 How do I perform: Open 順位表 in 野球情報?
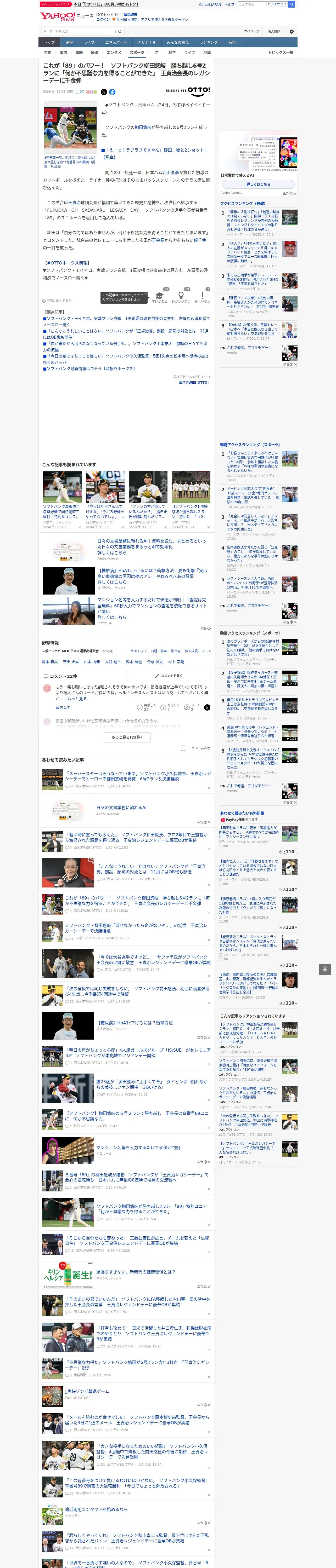[x=176, y=651]
